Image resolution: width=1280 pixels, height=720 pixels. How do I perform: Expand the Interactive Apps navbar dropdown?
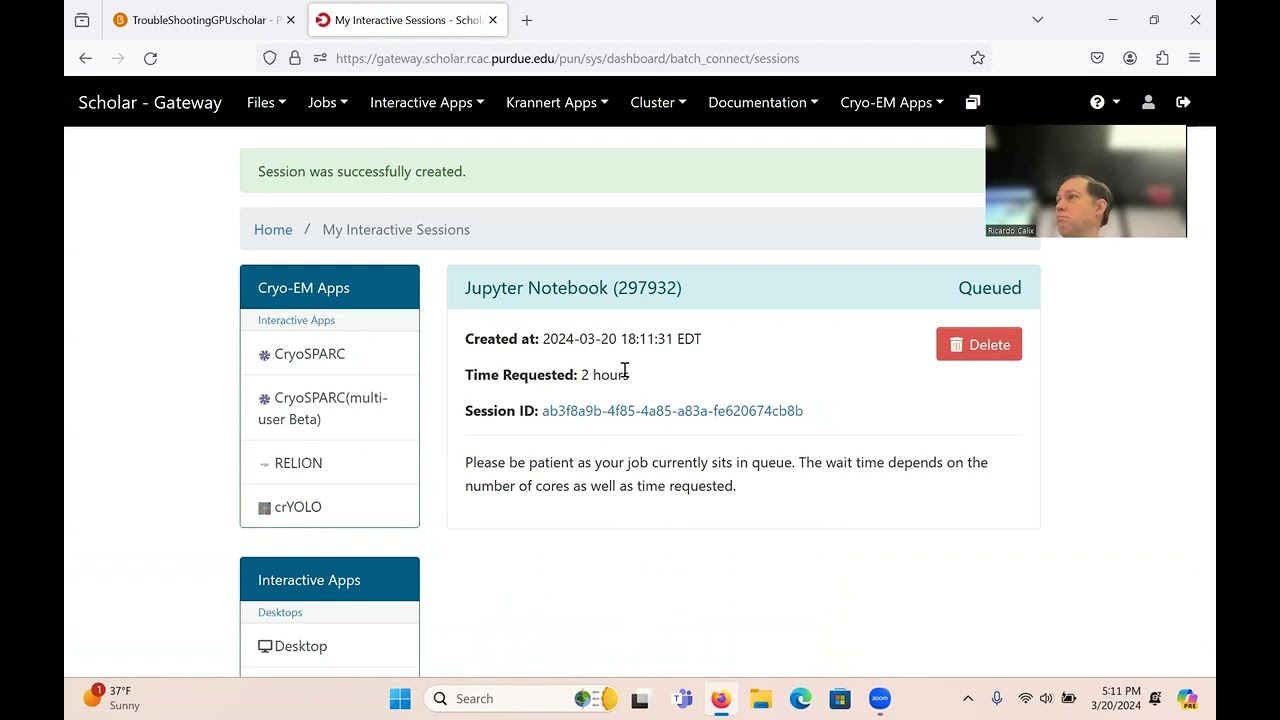click(426, 102)
